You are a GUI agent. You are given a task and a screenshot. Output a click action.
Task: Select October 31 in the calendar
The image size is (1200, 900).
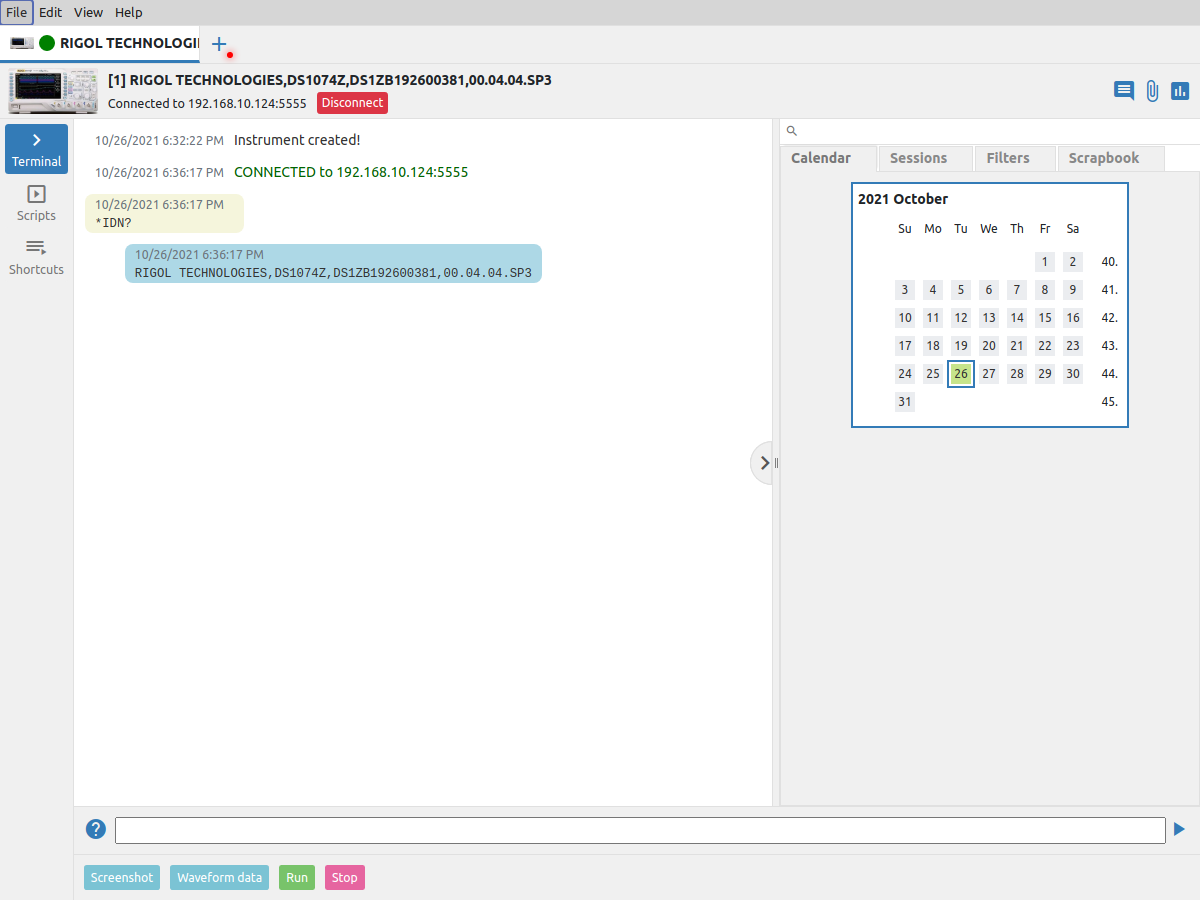905,402
